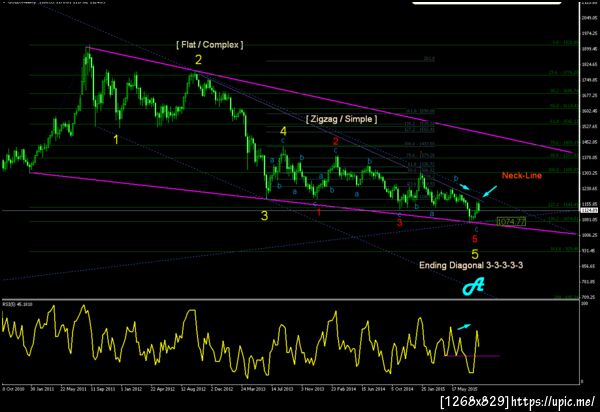Click the '25 Jan 2015' date label

click(433, 389)
